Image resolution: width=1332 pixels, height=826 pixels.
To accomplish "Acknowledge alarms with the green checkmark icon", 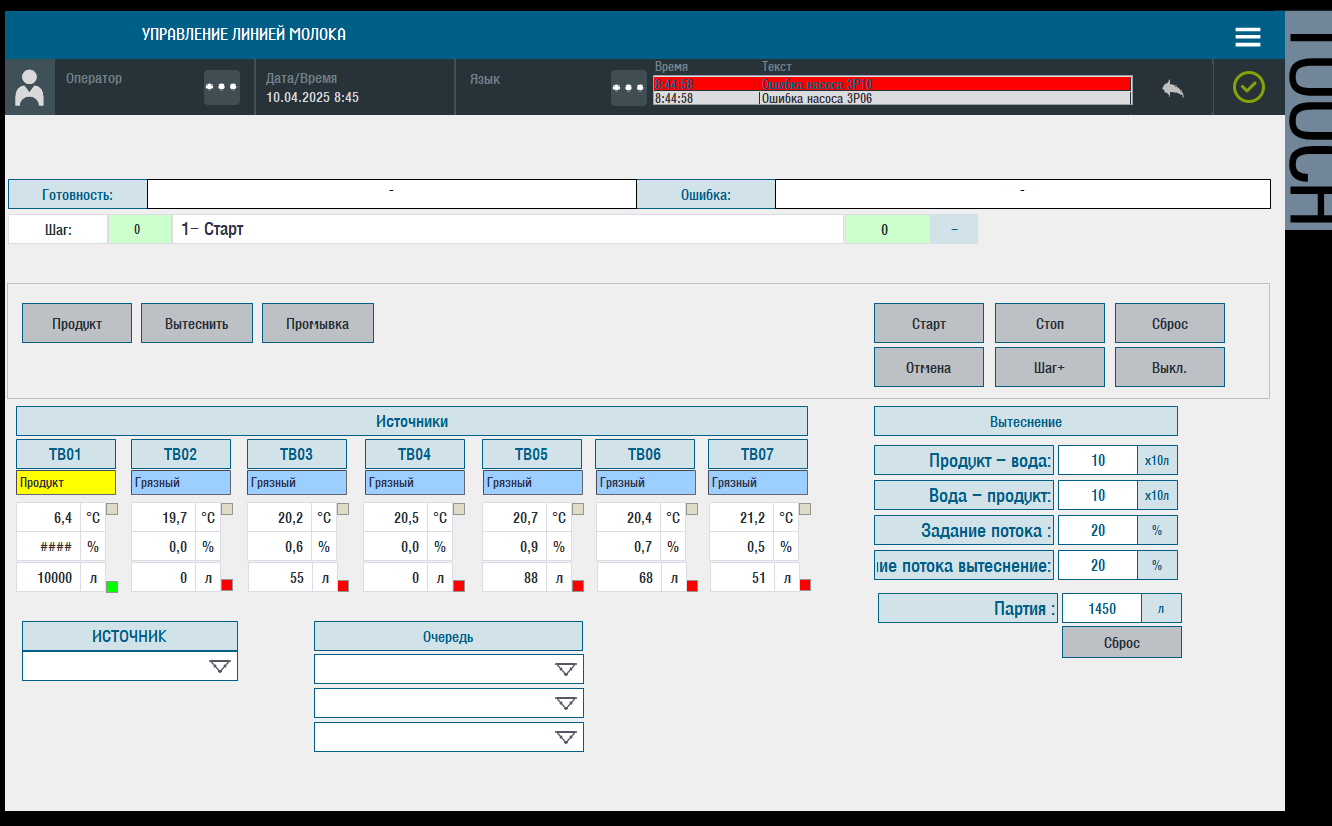I will click(x=1246, y=87).
